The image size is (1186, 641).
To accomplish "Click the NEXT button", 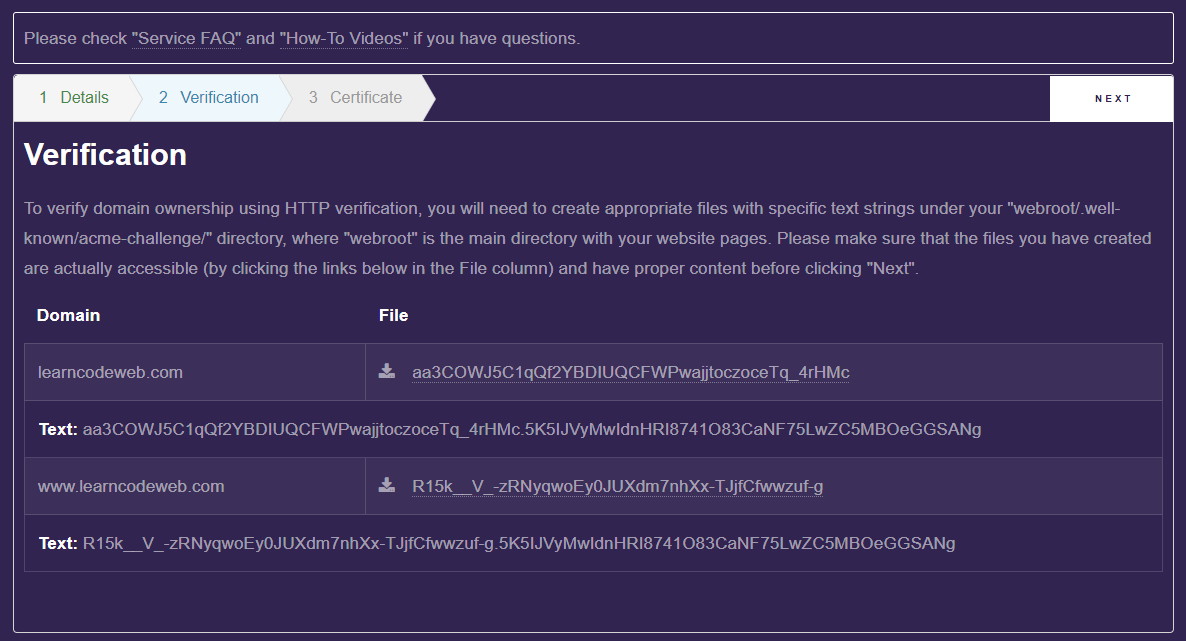I will coord(1111,98).
